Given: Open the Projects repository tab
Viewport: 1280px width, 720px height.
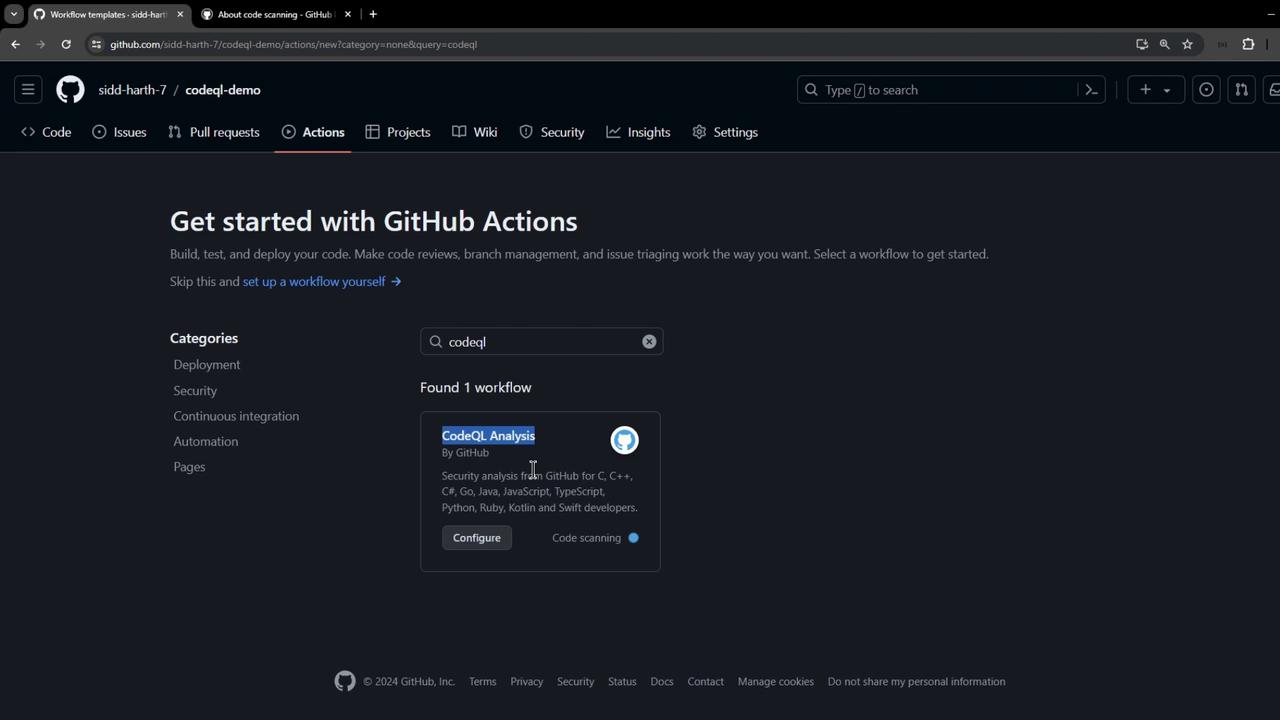Looking at the screenshot, I should tap(398, 132).
